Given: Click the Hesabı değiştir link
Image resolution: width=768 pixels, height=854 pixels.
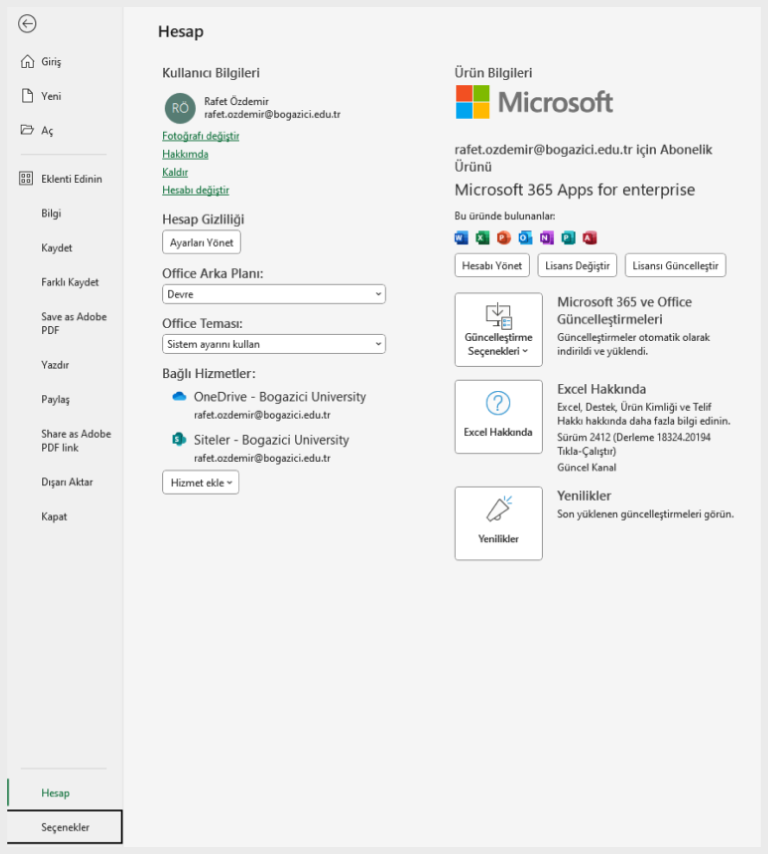Looking at the screenshot, I should (x=196, y=190).
